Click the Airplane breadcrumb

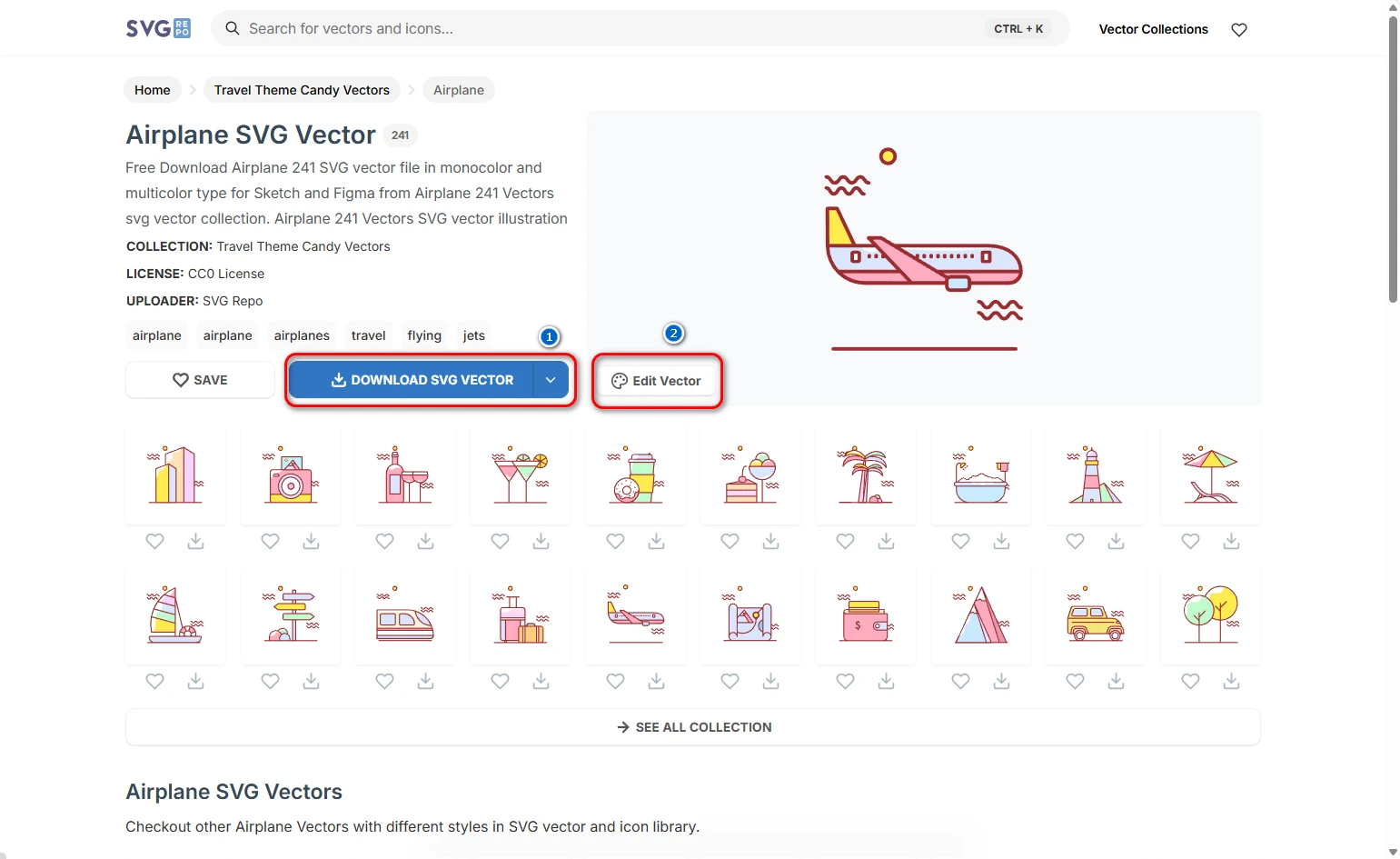pyautogui.click(x=458, y=90)
